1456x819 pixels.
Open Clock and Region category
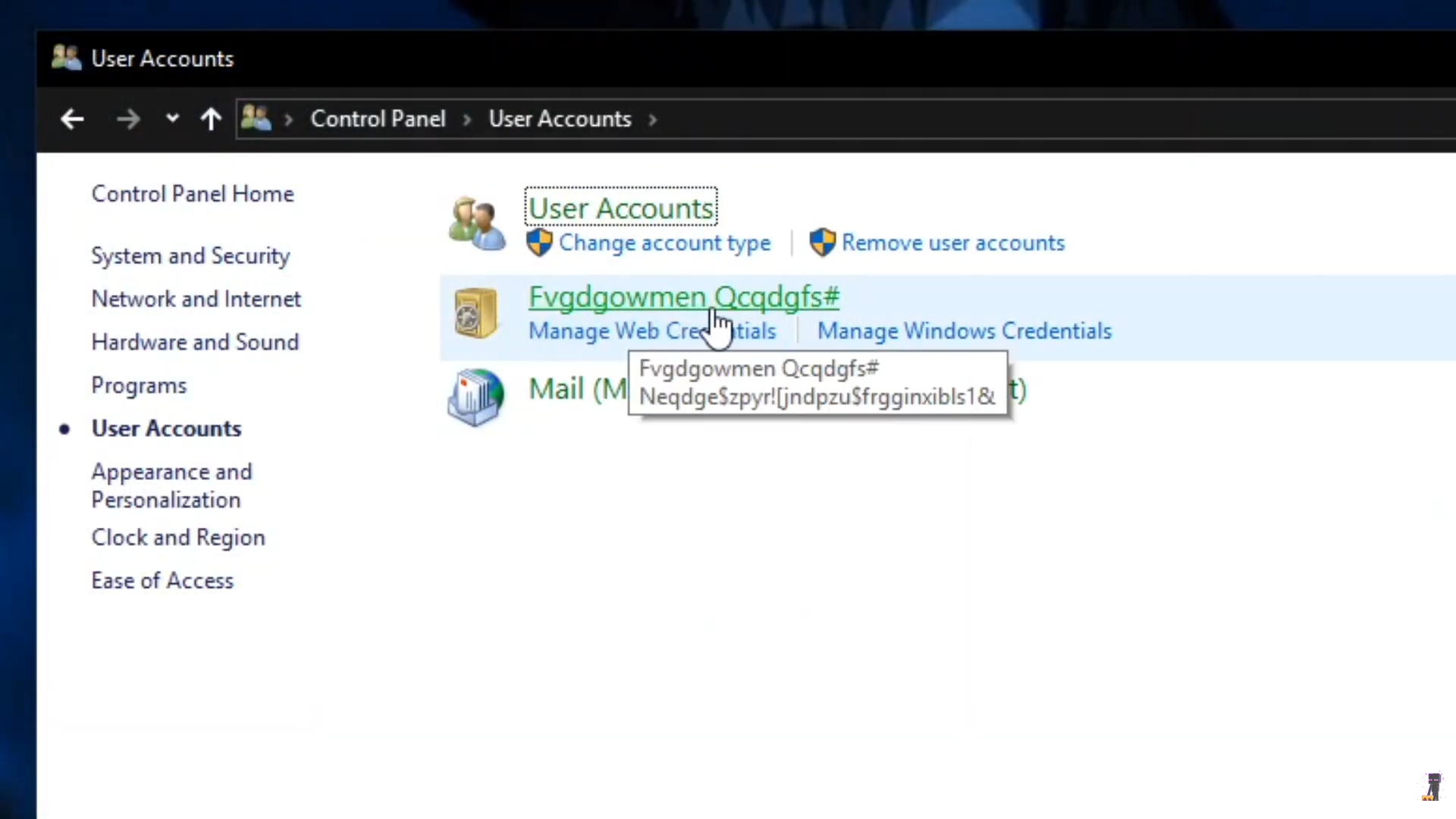(x=178, y=538)
